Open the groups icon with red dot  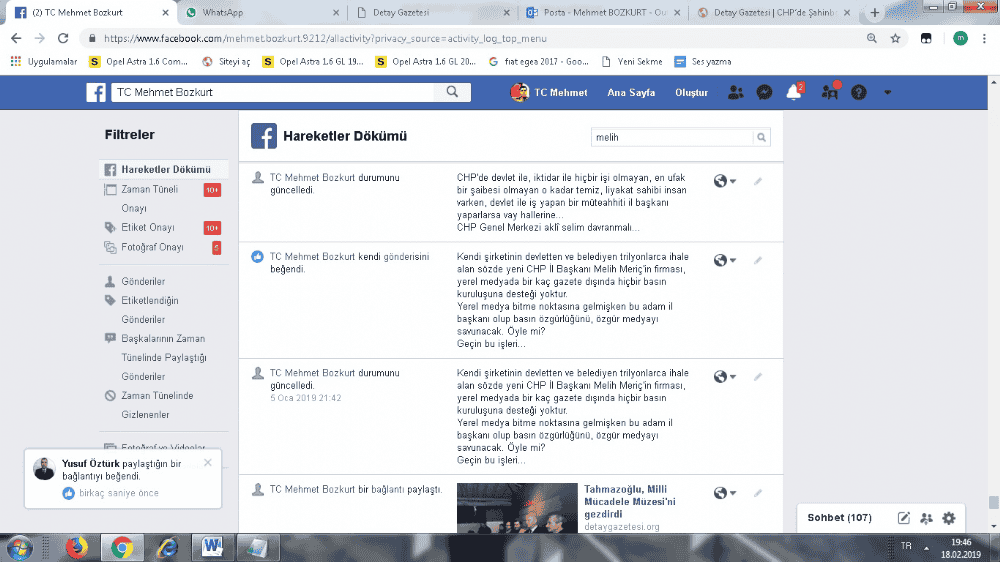pos(830,92)
